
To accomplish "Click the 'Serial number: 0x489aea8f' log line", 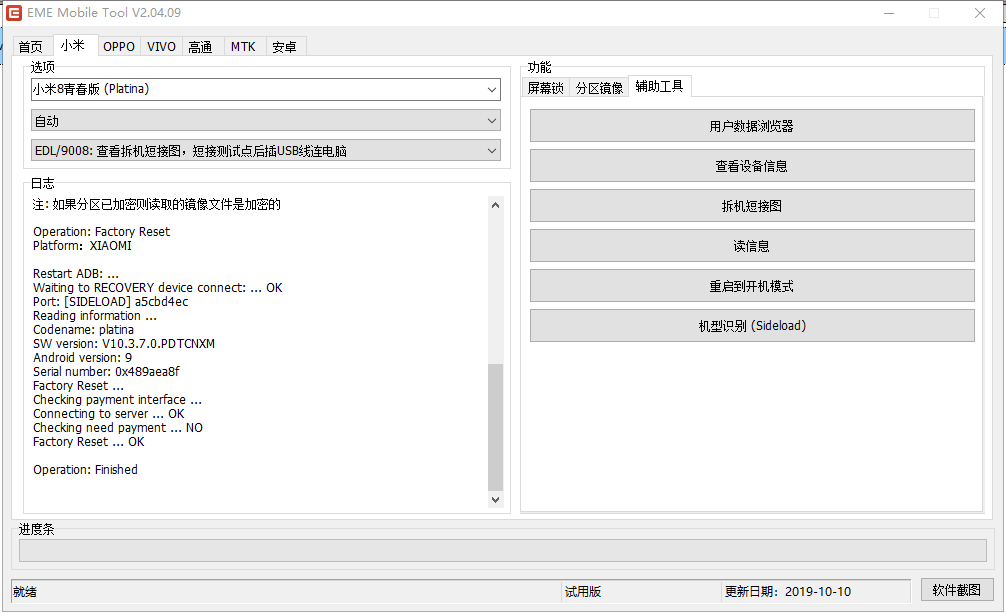I will click(107, 371).
